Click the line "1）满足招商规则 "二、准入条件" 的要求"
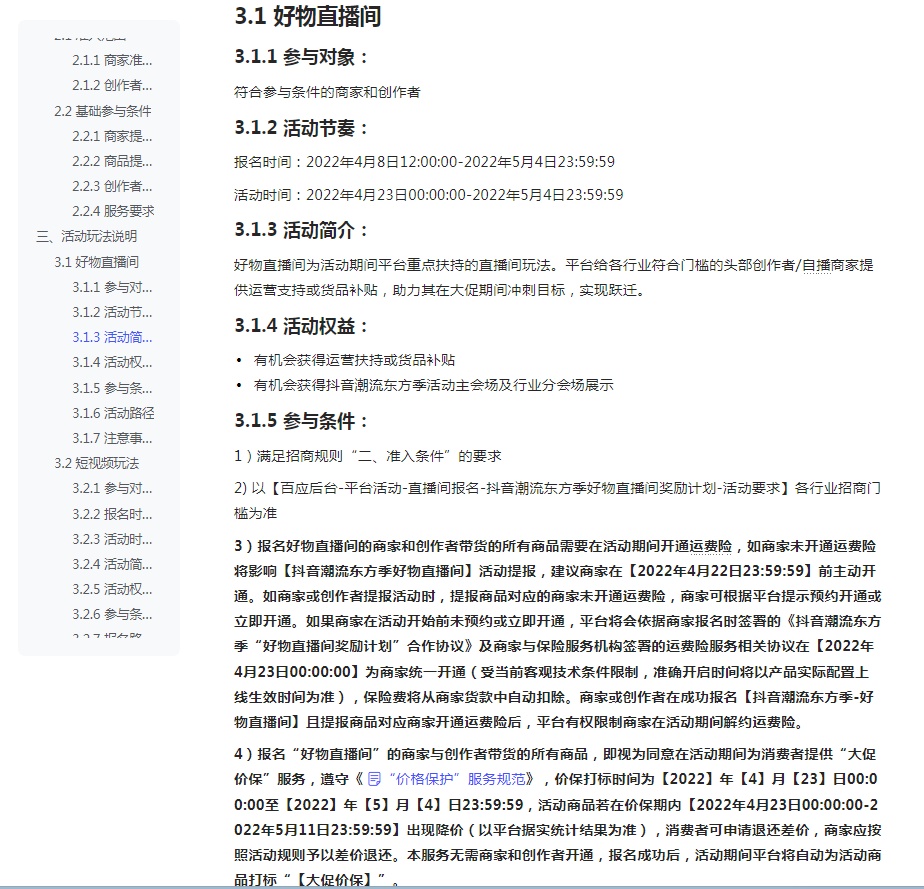Image resolution: width=924 pixels, height=889 pixels. pos(368,456)
